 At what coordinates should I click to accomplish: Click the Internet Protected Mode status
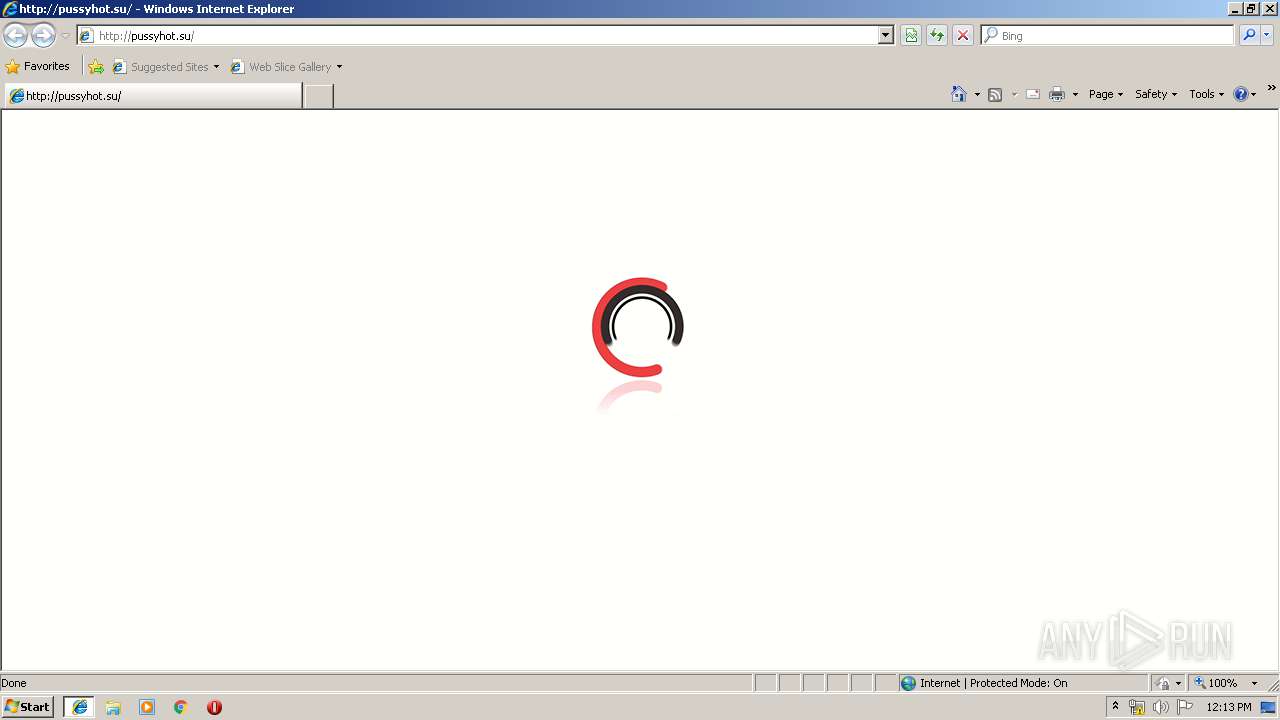tap(993, 683)
